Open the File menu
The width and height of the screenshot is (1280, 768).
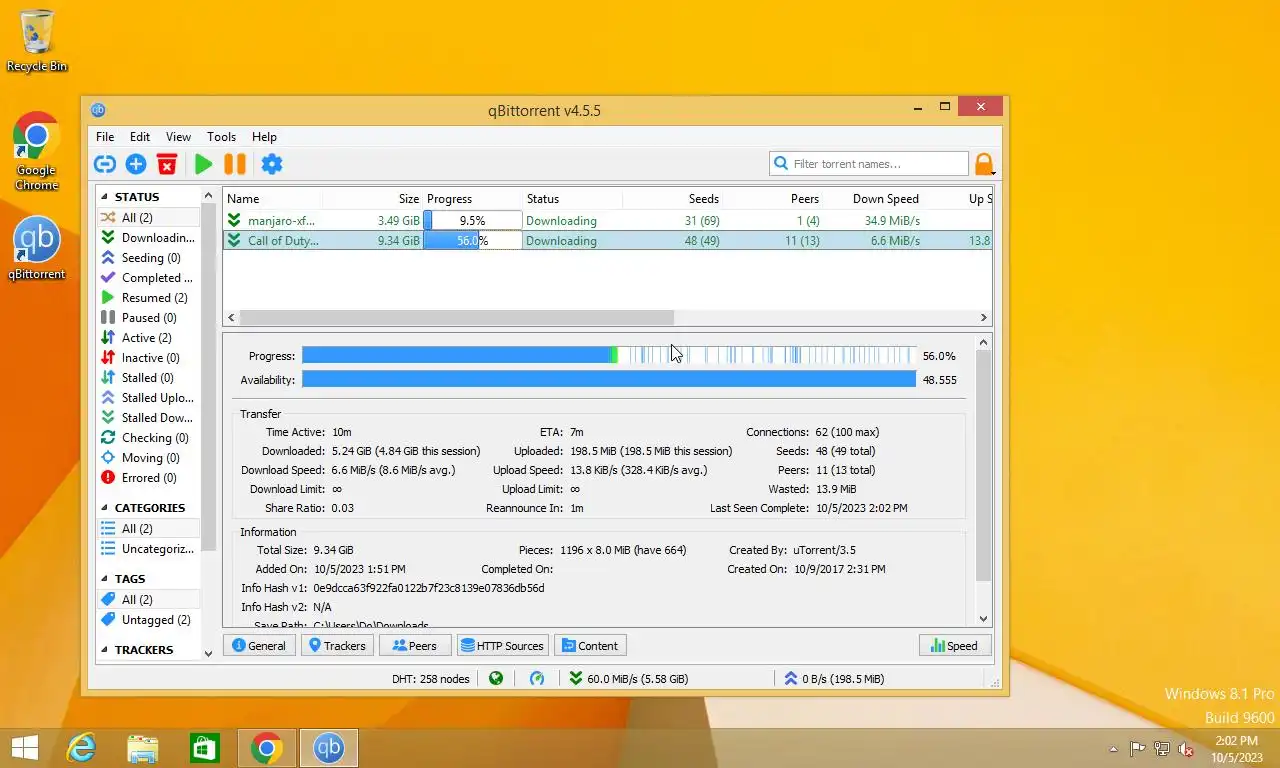tap(105, 137)
